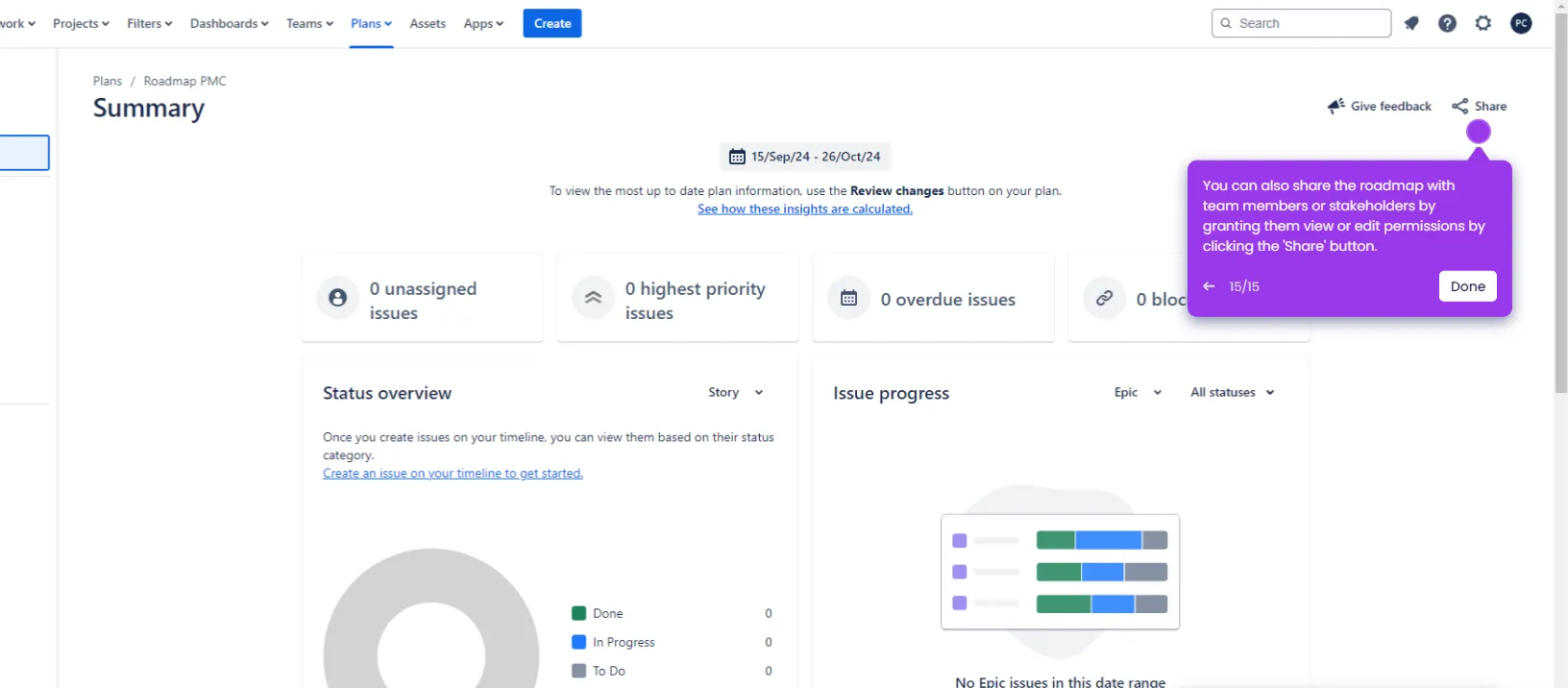Click the Give feedback button

tap(1380, 106)
